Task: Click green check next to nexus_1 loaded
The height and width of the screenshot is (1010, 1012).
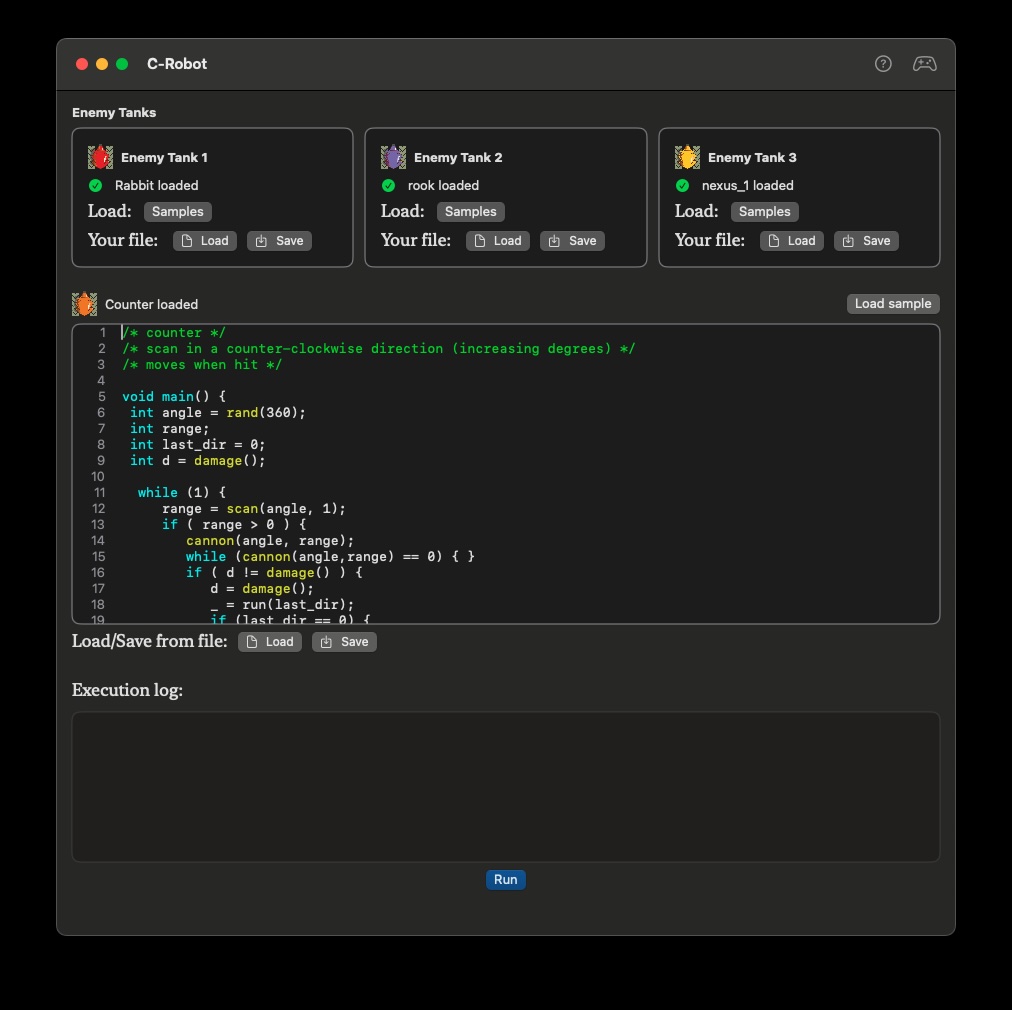Action: [x=682, y=186]
